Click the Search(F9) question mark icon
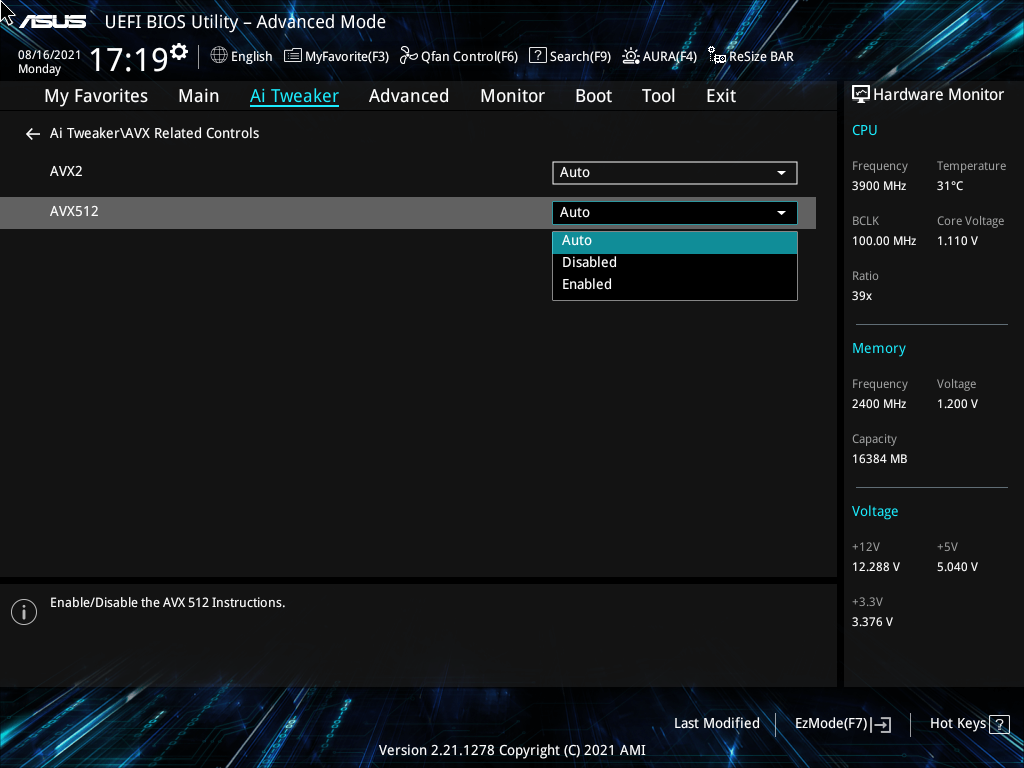This screenshot has height=768, width=1024. (x=537, y=56)
